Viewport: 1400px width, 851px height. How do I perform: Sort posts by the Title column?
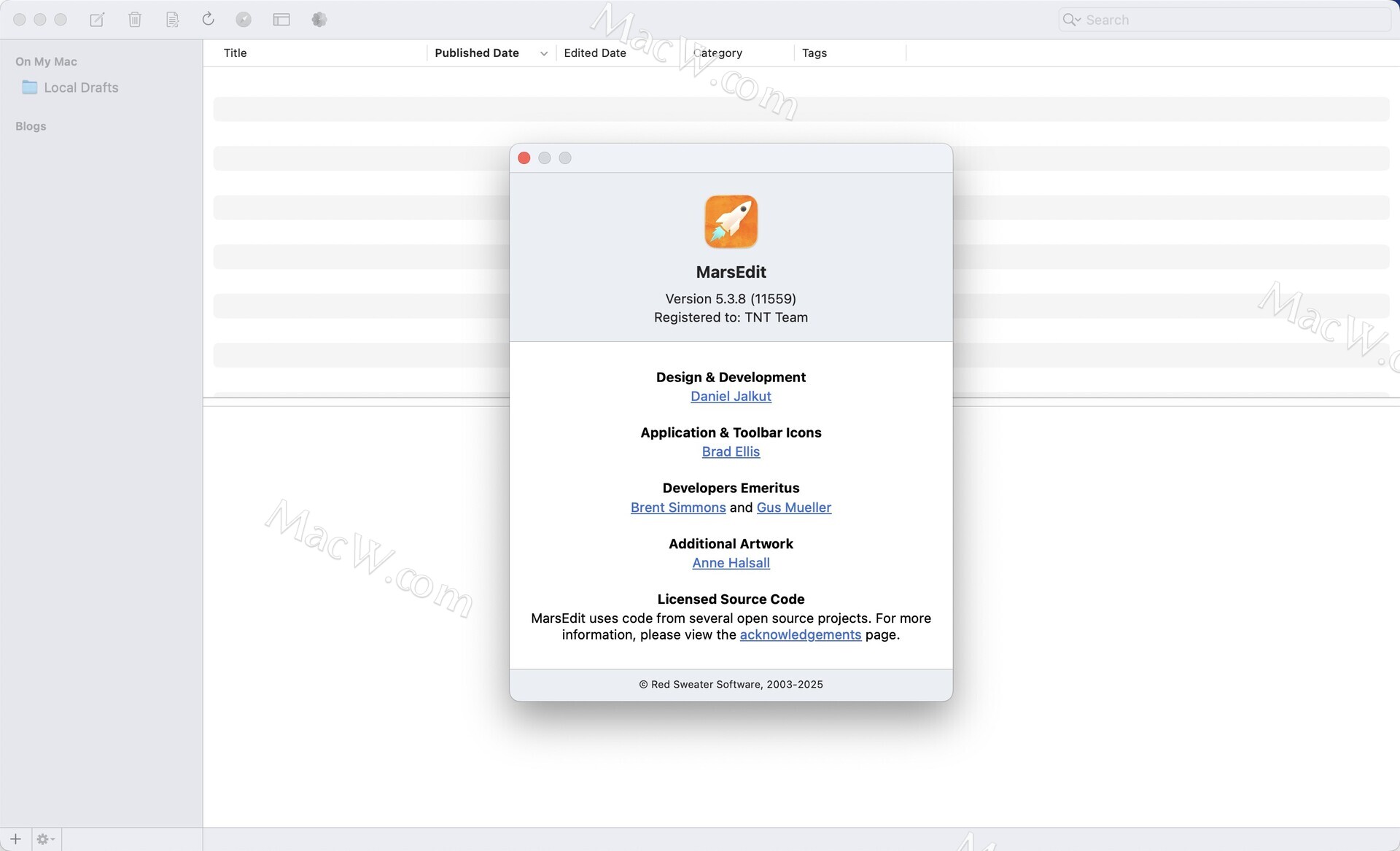[236, 53]
